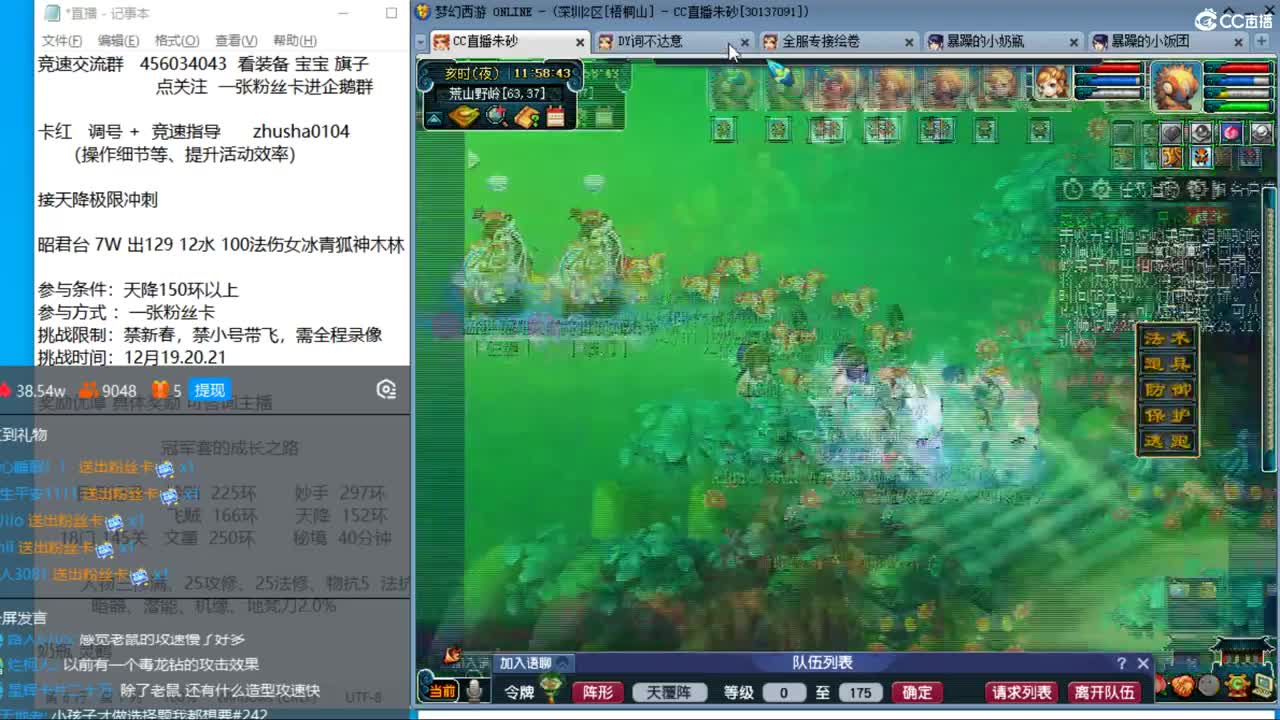Click the 保护 protect battle command

pos(1167,415)
